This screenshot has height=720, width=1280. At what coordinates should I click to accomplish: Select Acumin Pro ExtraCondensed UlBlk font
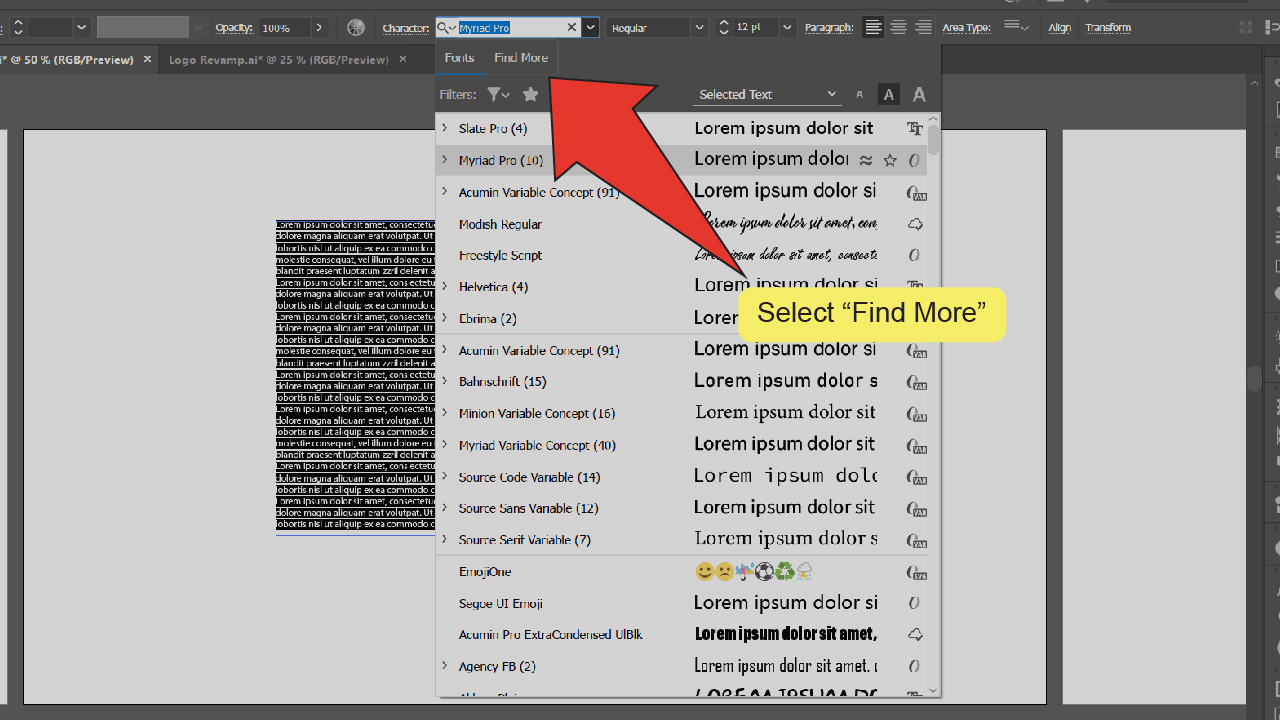tap(551, 635)
